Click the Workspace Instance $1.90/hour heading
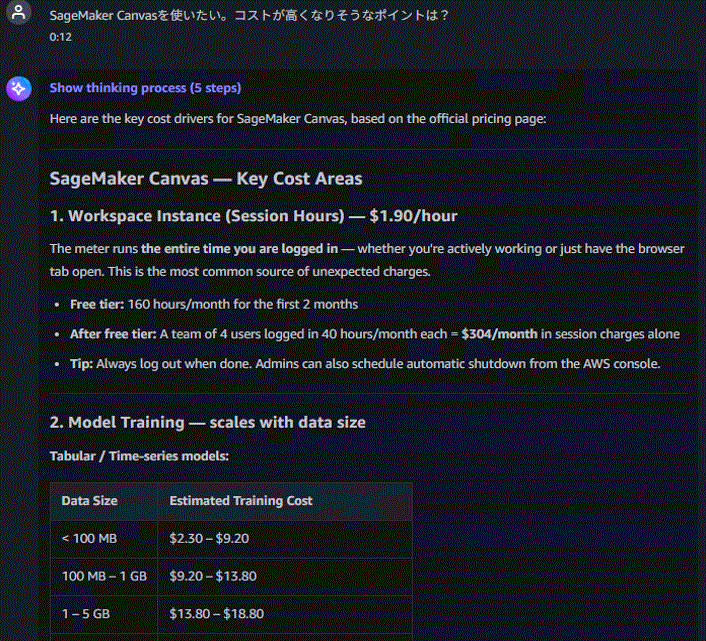 coord(253,216)
